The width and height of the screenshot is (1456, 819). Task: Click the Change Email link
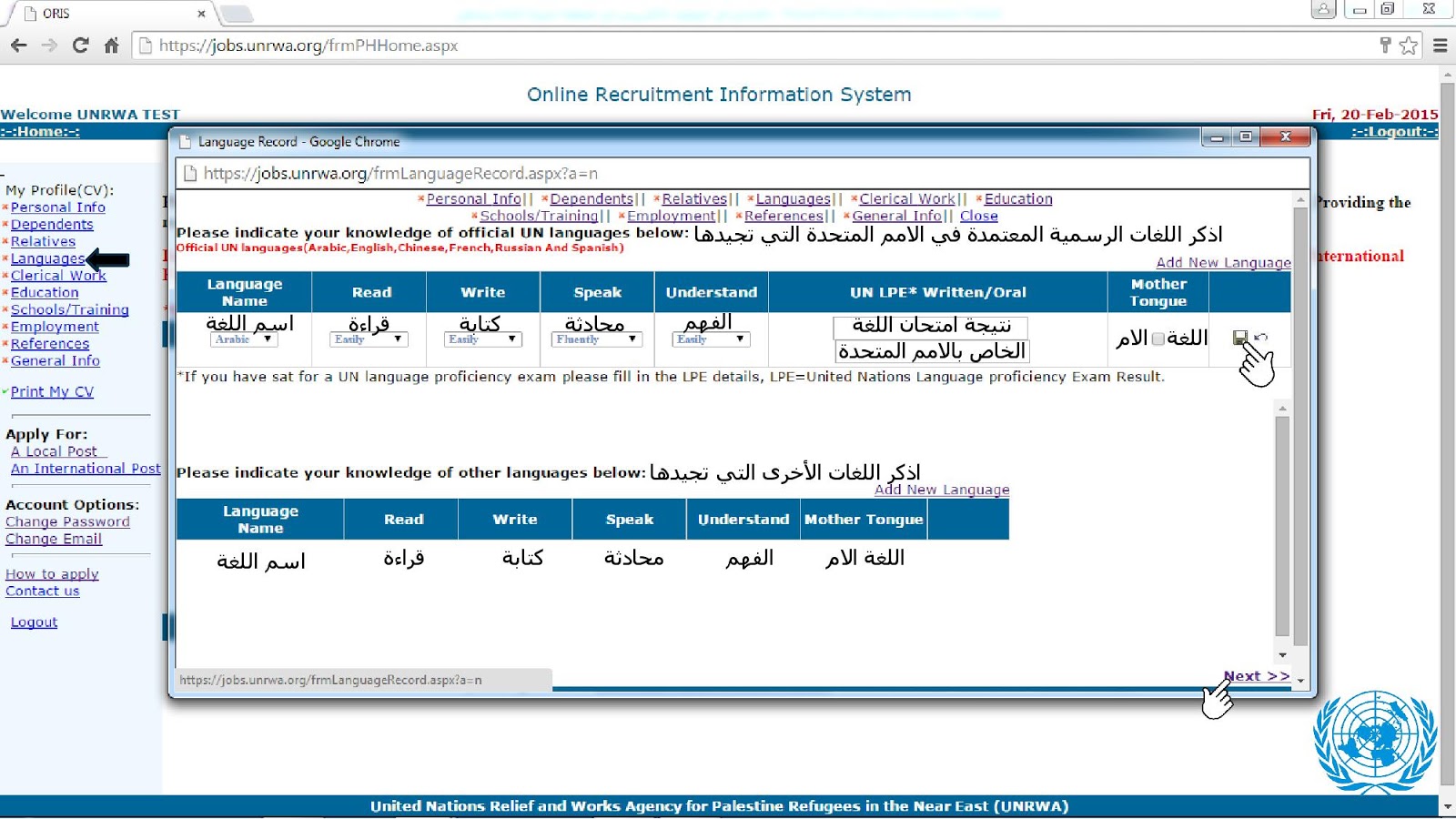tap(54, 539)
